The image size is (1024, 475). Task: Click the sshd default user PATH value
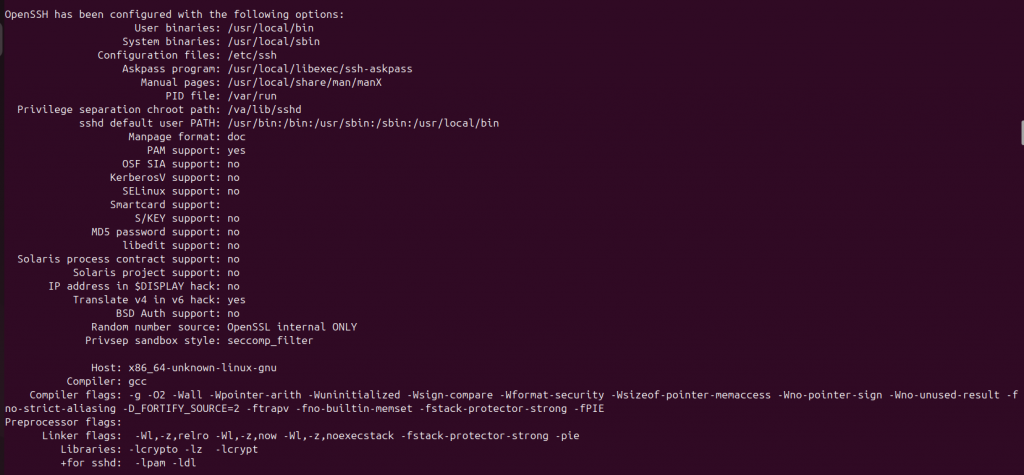pos(363,123)
